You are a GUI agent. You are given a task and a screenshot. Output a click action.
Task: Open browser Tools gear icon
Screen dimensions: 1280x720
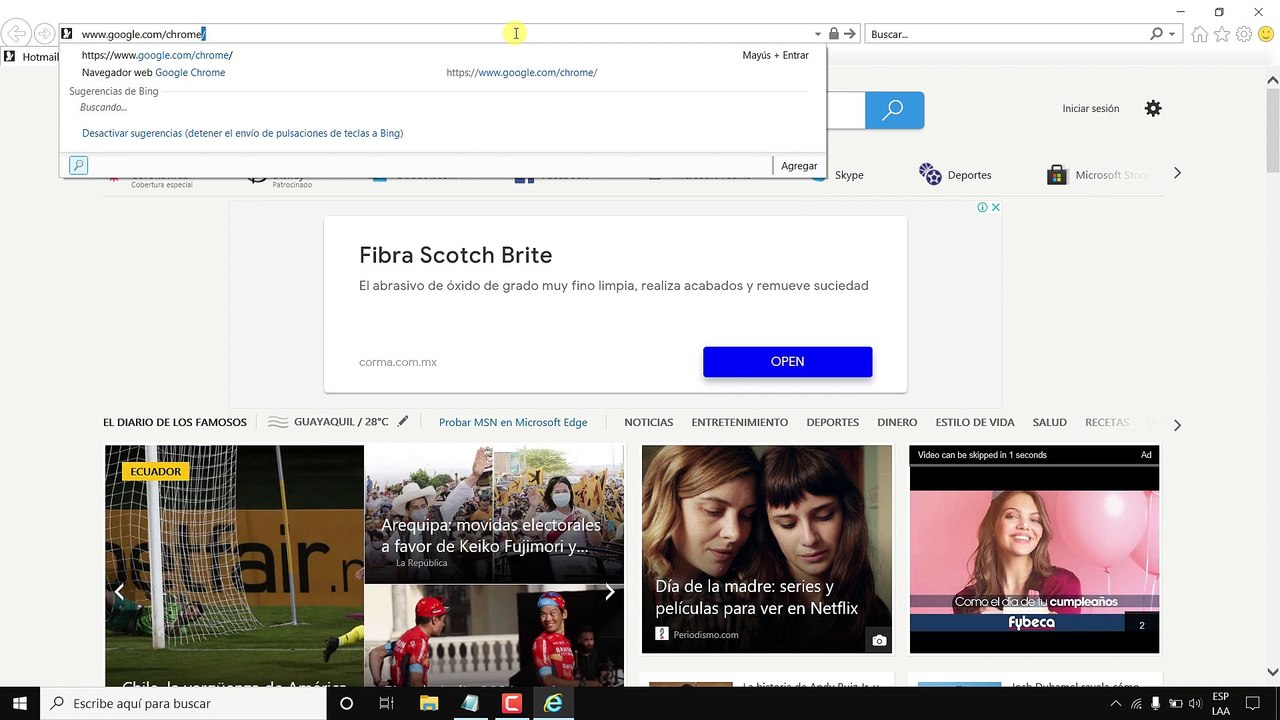tap(1244, 34)
